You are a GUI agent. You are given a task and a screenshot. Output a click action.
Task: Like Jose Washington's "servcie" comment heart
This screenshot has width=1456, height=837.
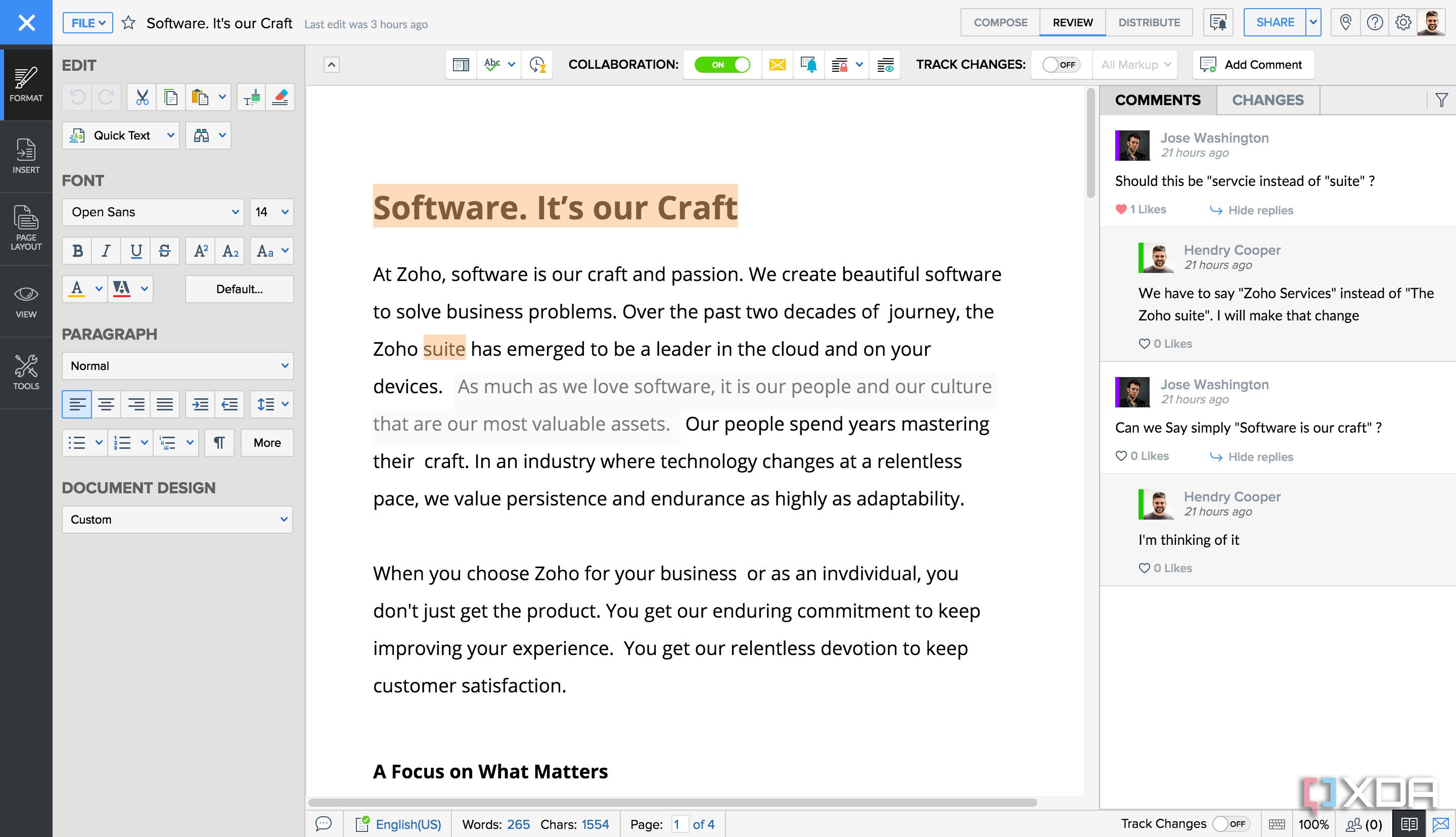[1121, 209]
